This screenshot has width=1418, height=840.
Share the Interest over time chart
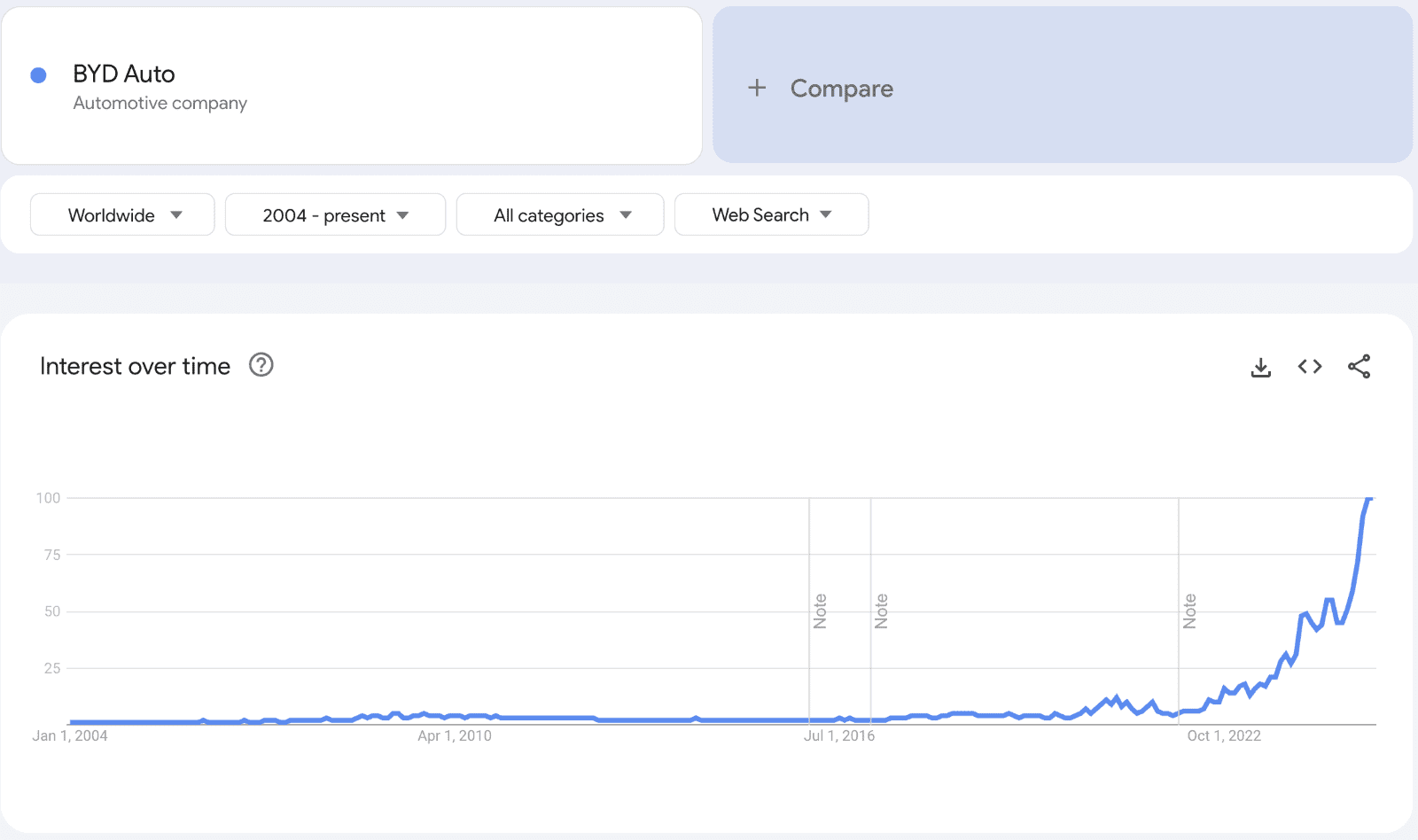(1359, 366)
